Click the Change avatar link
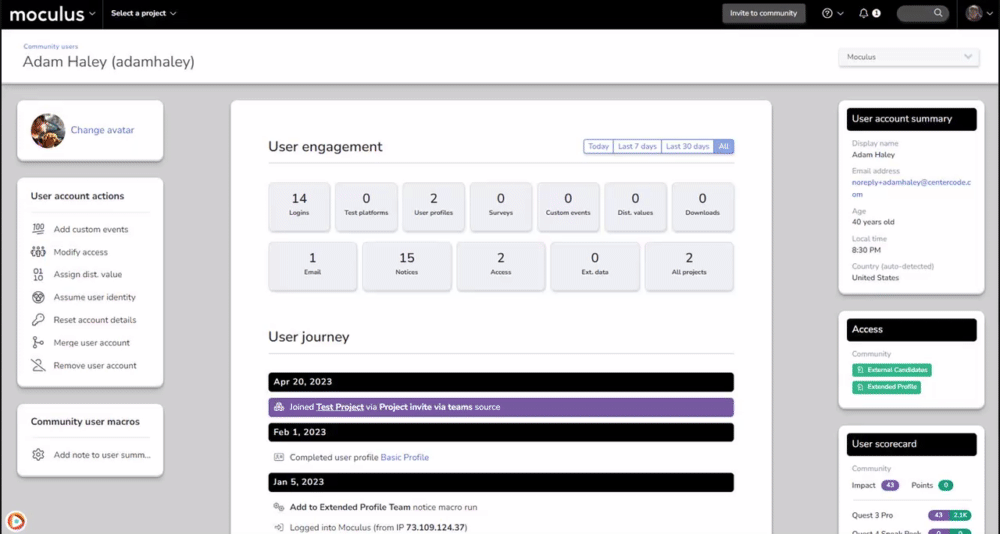 (102, 130)
